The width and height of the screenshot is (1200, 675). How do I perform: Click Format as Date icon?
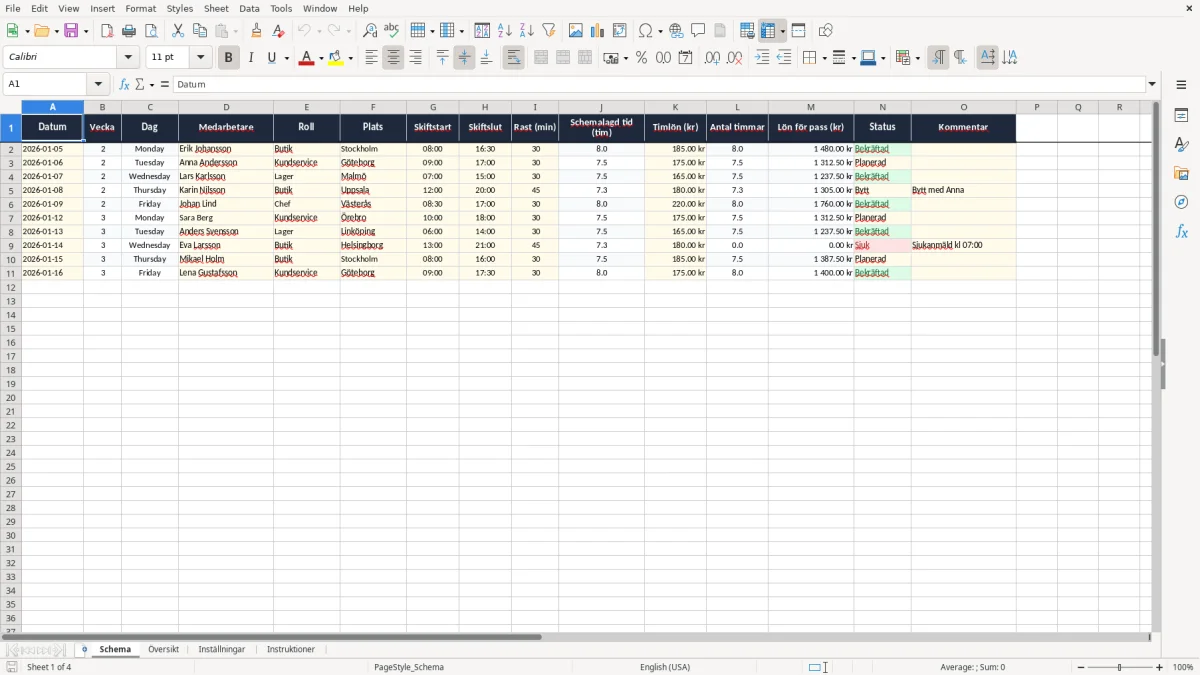pyautogui.click(x=685, y=58)
